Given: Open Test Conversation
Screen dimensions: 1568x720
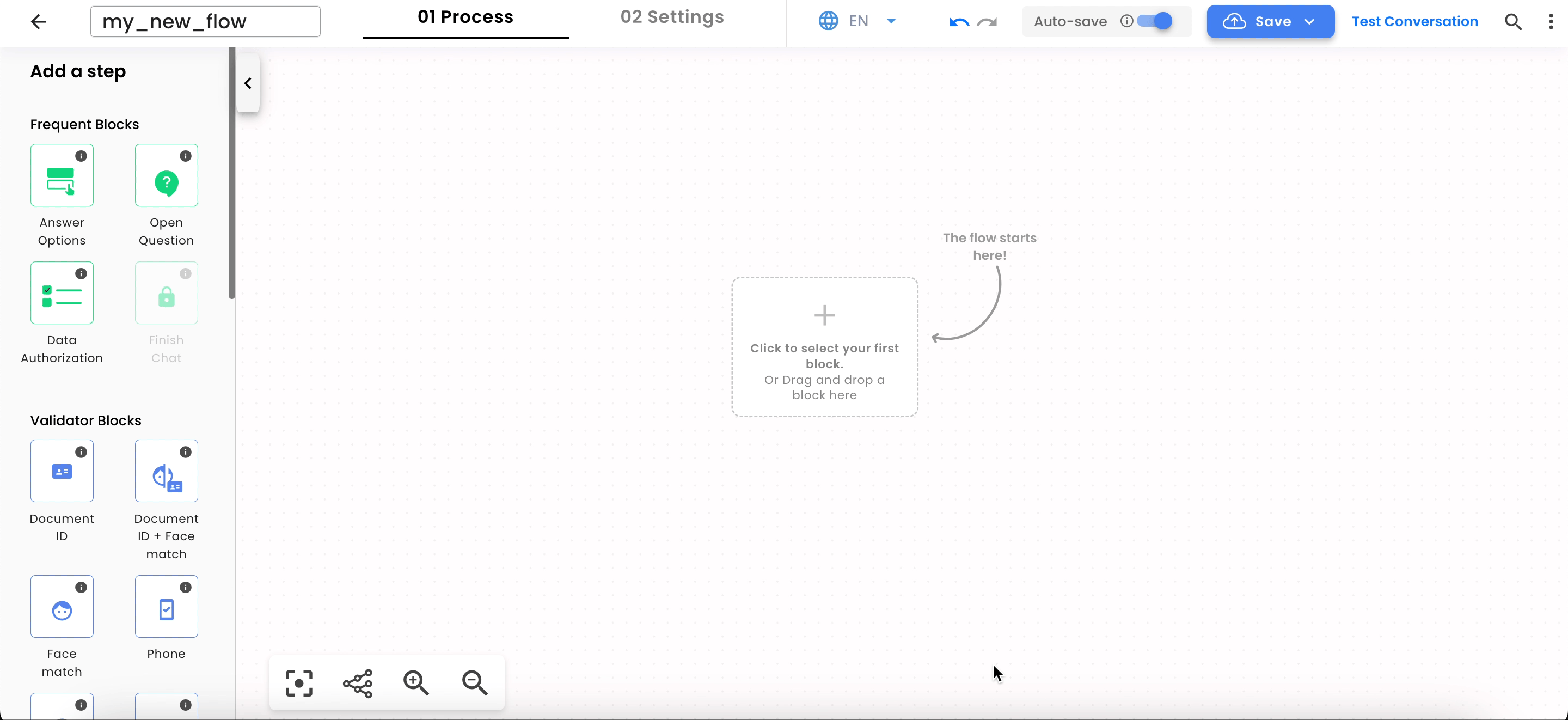Looking at the screenshot, I should tap(1414, 21).
